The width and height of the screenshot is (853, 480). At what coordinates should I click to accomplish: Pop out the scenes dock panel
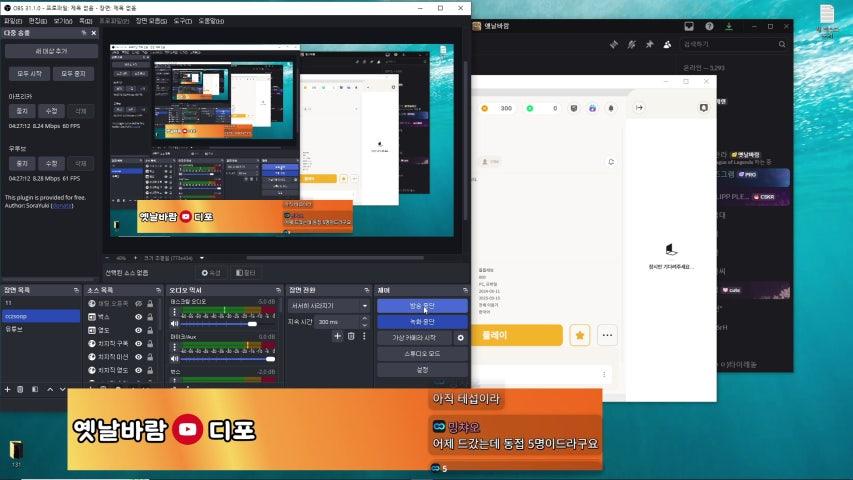click(76, 291)
